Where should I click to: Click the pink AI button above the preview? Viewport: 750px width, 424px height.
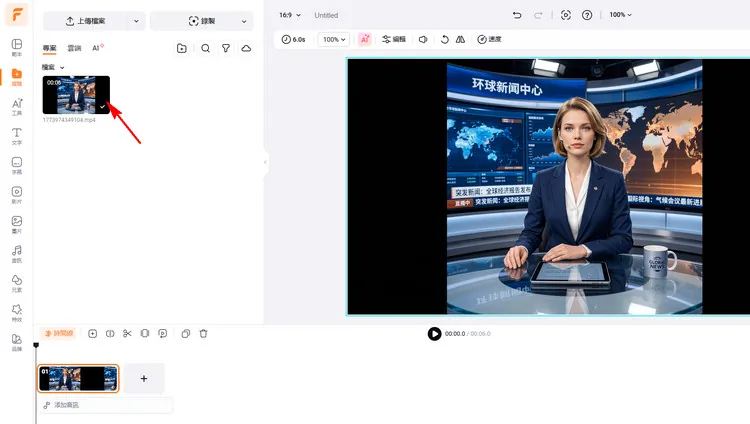click(364, 39)
